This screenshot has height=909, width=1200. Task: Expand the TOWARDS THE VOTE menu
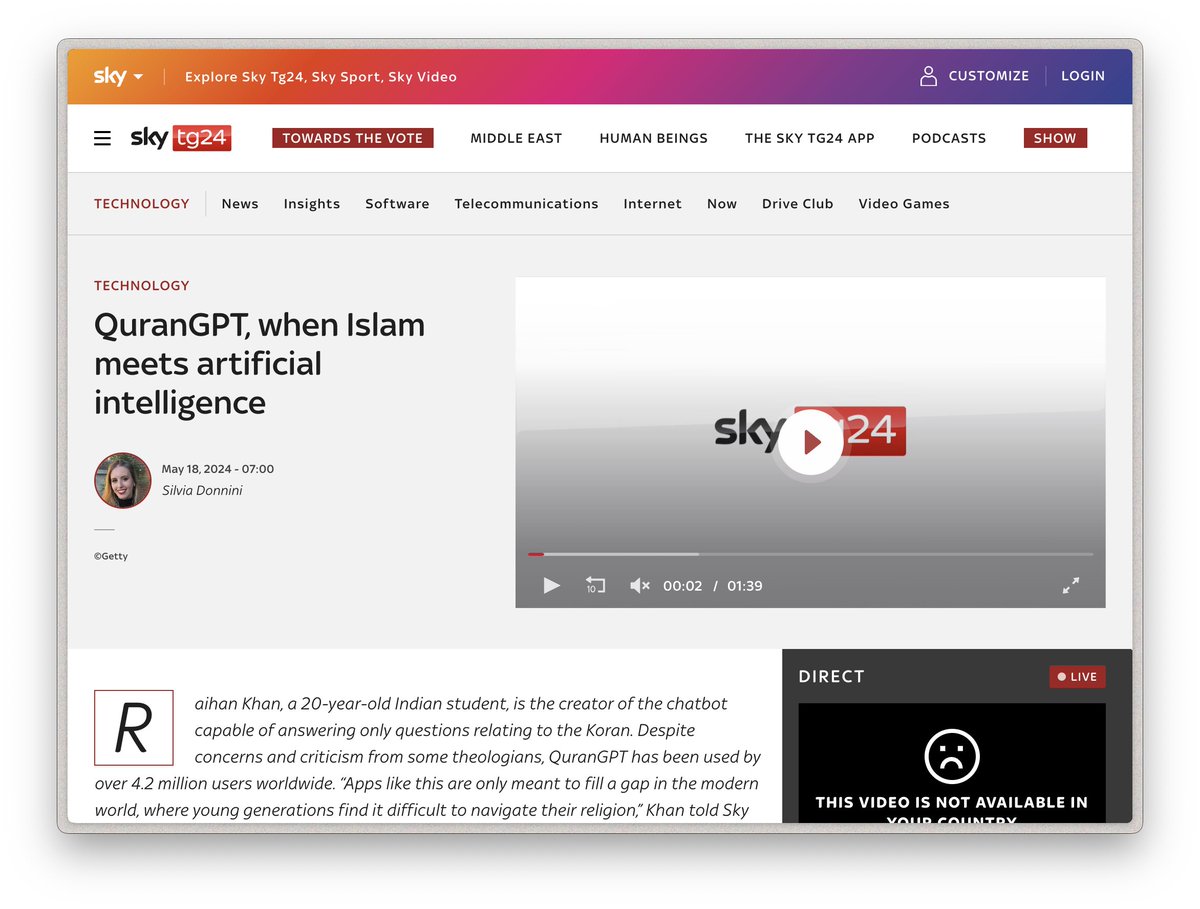352,138
